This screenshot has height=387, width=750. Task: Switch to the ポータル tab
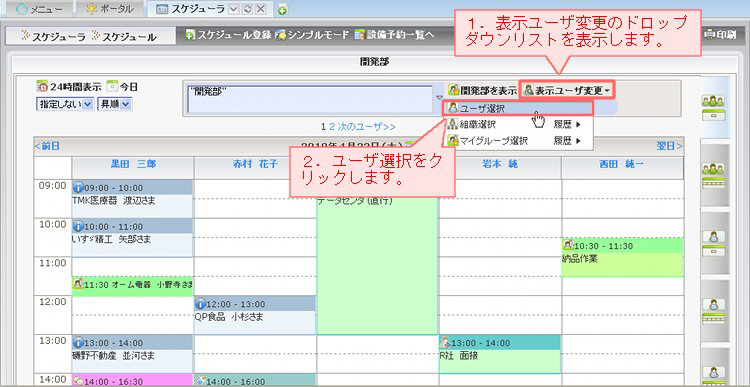coord(109,9)
